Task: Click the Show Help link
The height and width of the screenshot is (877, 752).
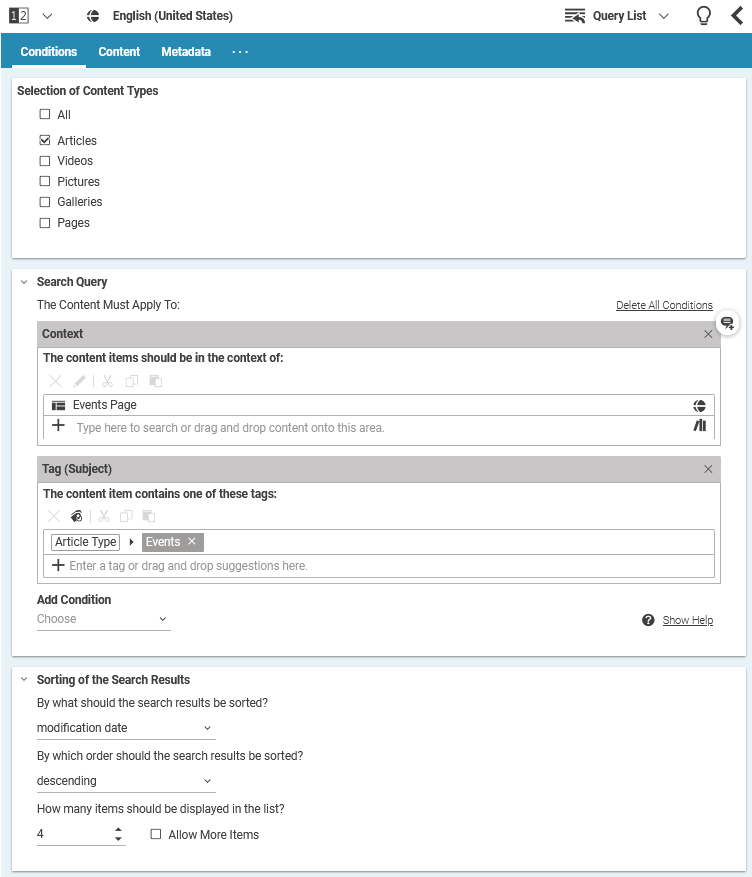Action: click(x=688, y=620)
